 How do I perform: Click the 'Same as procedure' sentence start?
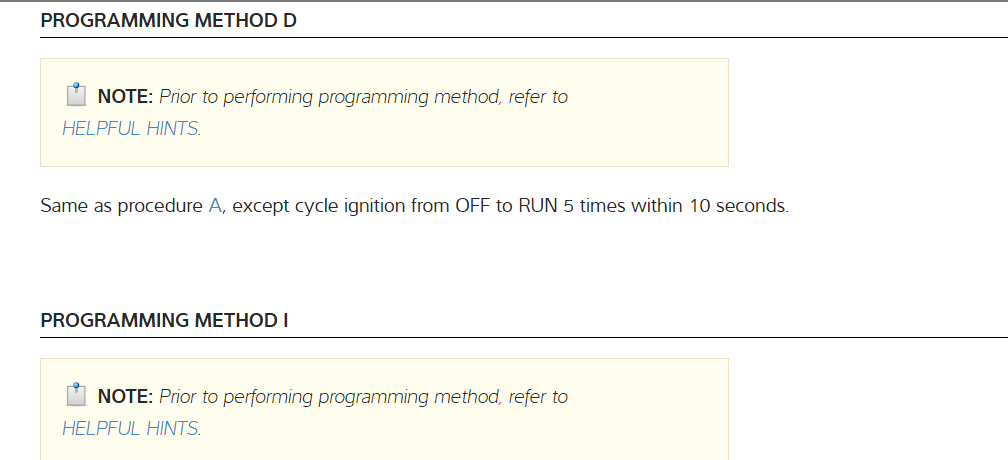click(120, 207)
